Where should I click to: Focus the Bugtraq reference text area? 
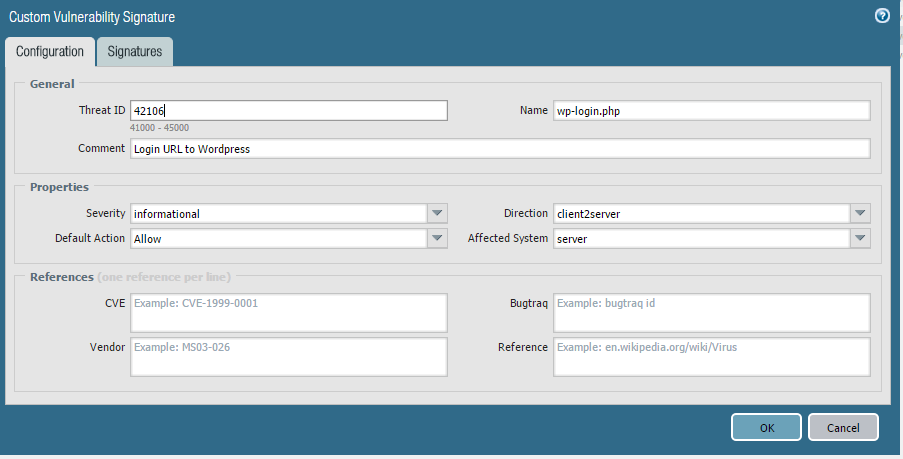pyautogui.click(x=711, y=312)
